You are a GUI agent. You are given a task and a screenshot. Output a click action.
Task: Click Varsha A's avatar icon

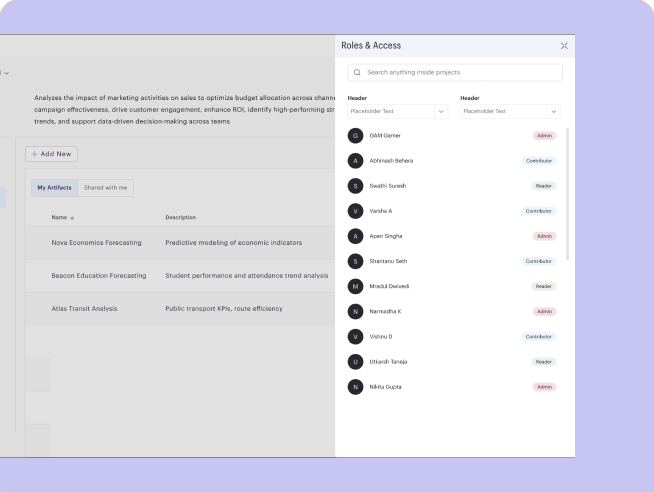click(x=355, y=211)
